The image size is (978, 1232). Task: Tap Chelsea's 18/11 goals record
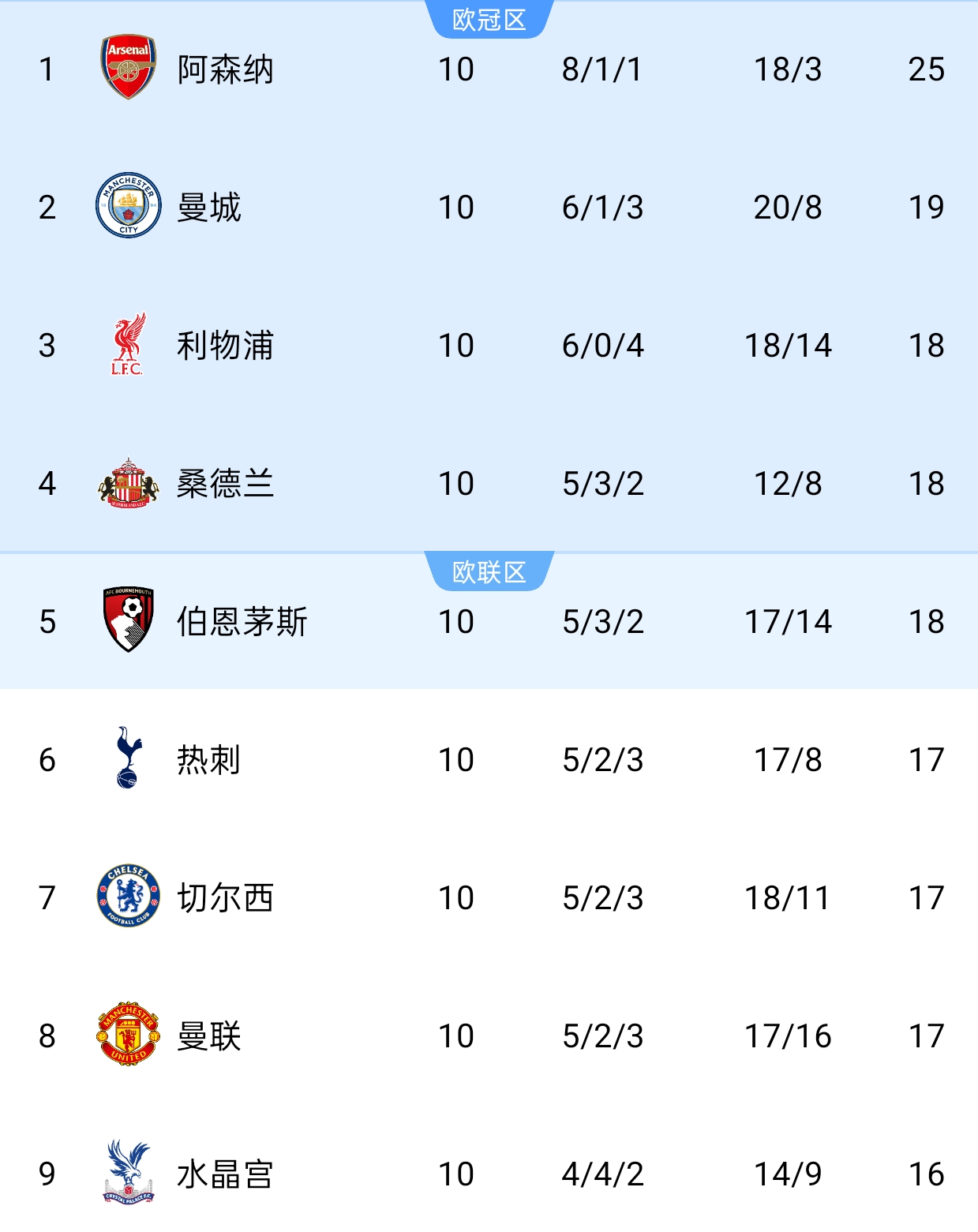point(788,898)
